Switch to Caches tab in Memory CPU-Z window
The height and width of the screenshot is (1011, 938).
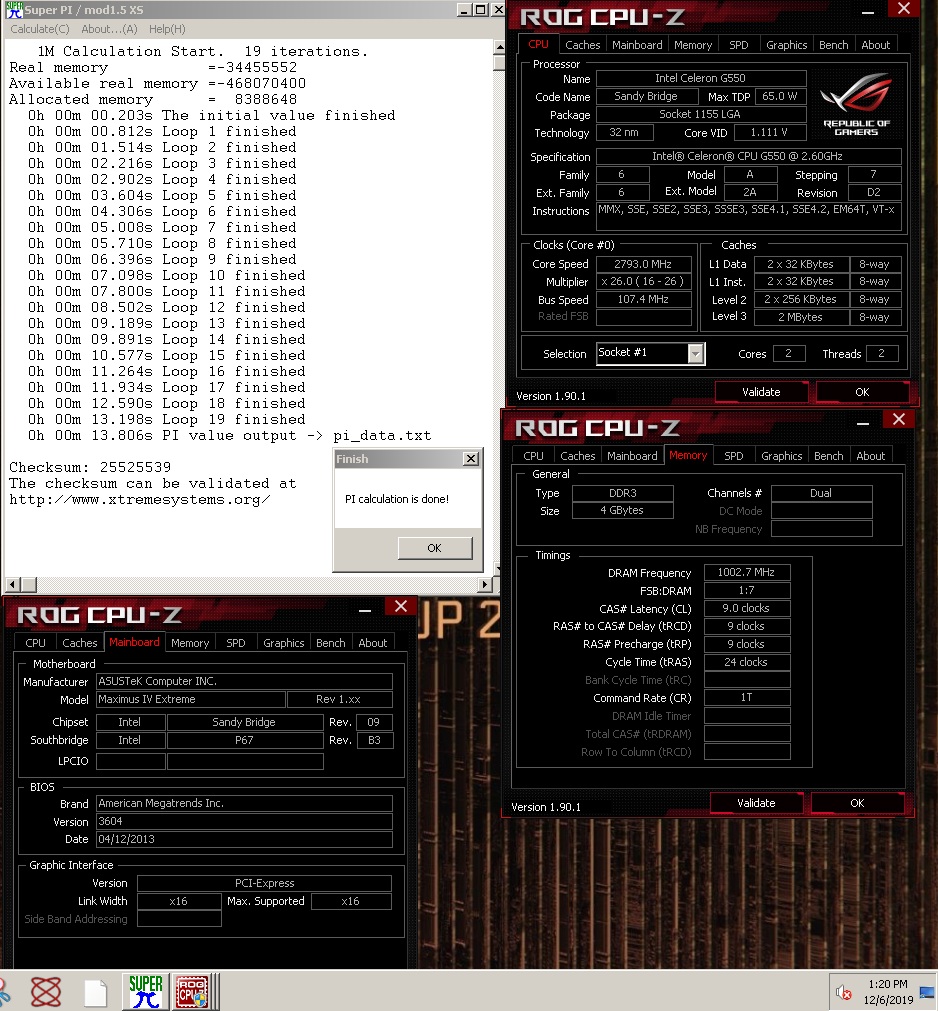[x=577, y=456]
